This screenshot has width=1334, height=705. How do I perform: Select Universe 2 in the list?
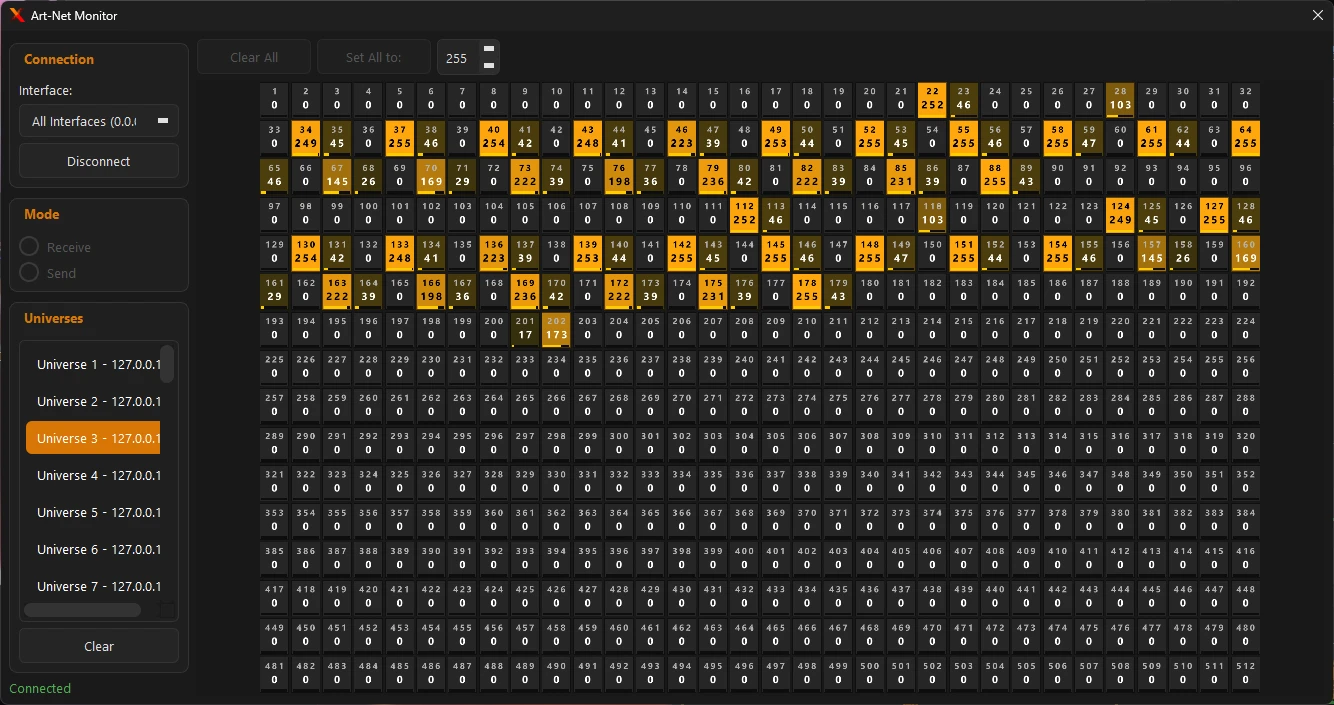[93, 402]
